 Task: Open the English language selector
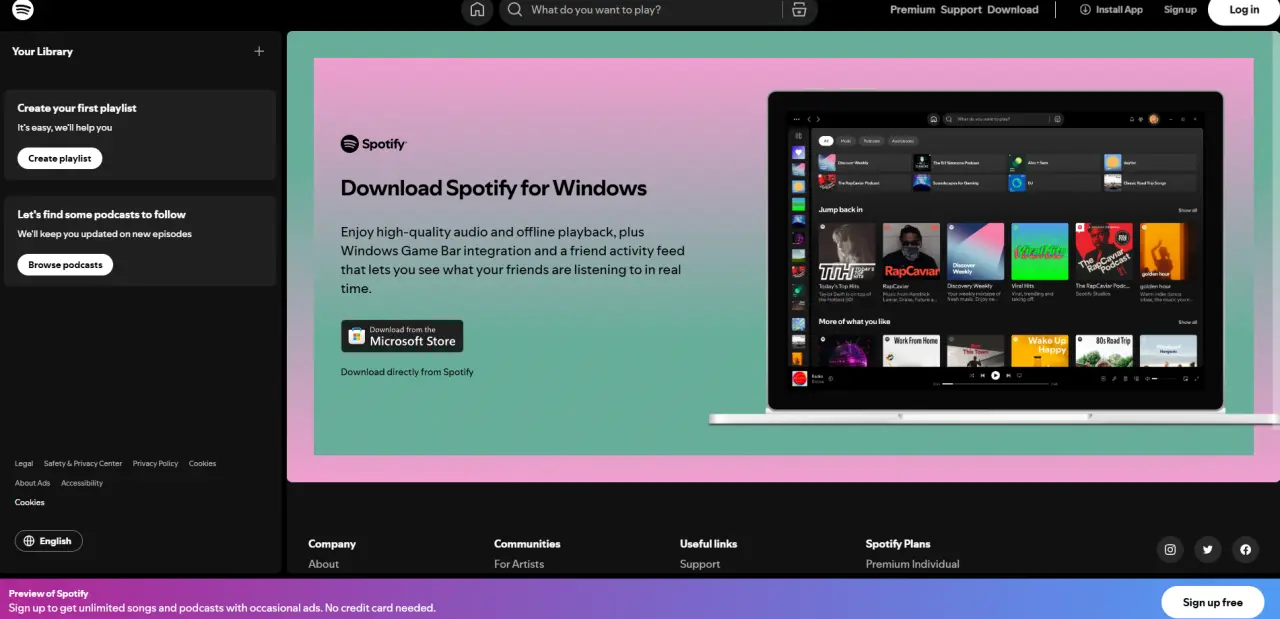click(x=49, y=541)
